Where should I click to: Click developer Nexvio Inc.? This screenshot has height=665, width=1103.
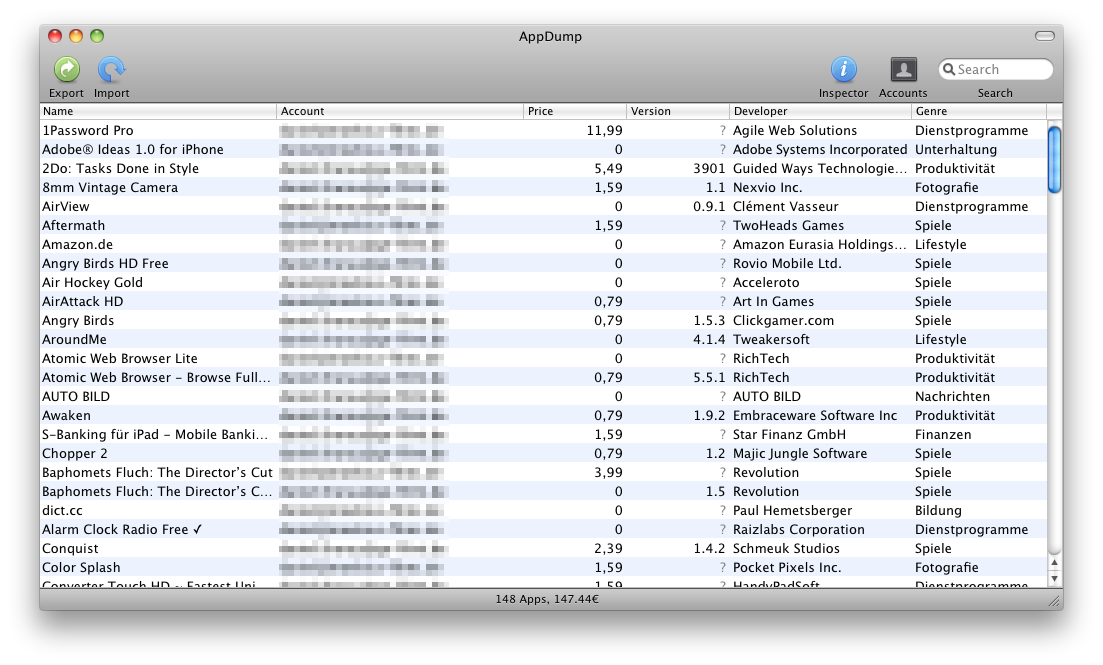point(767,187)
